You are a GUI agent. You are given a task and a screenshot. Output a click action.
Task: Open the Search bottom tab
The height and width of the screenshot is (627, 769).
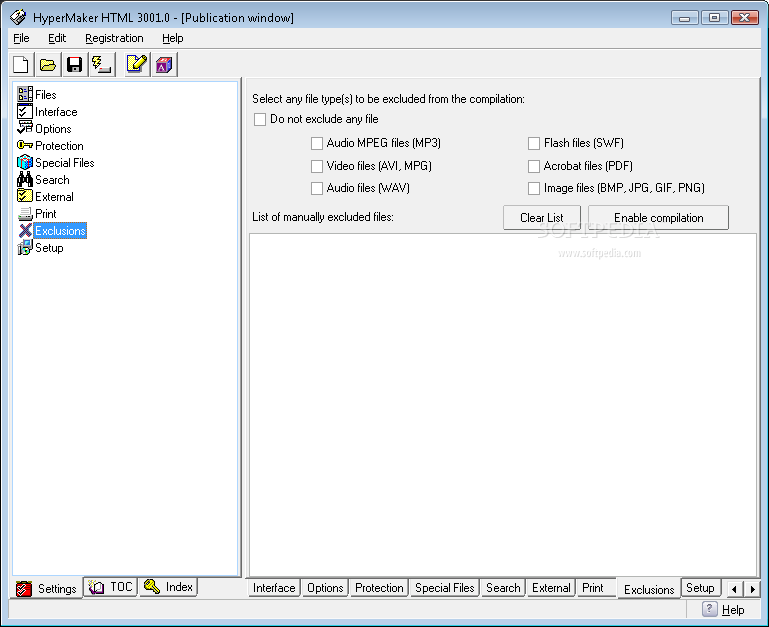[503, 588]
